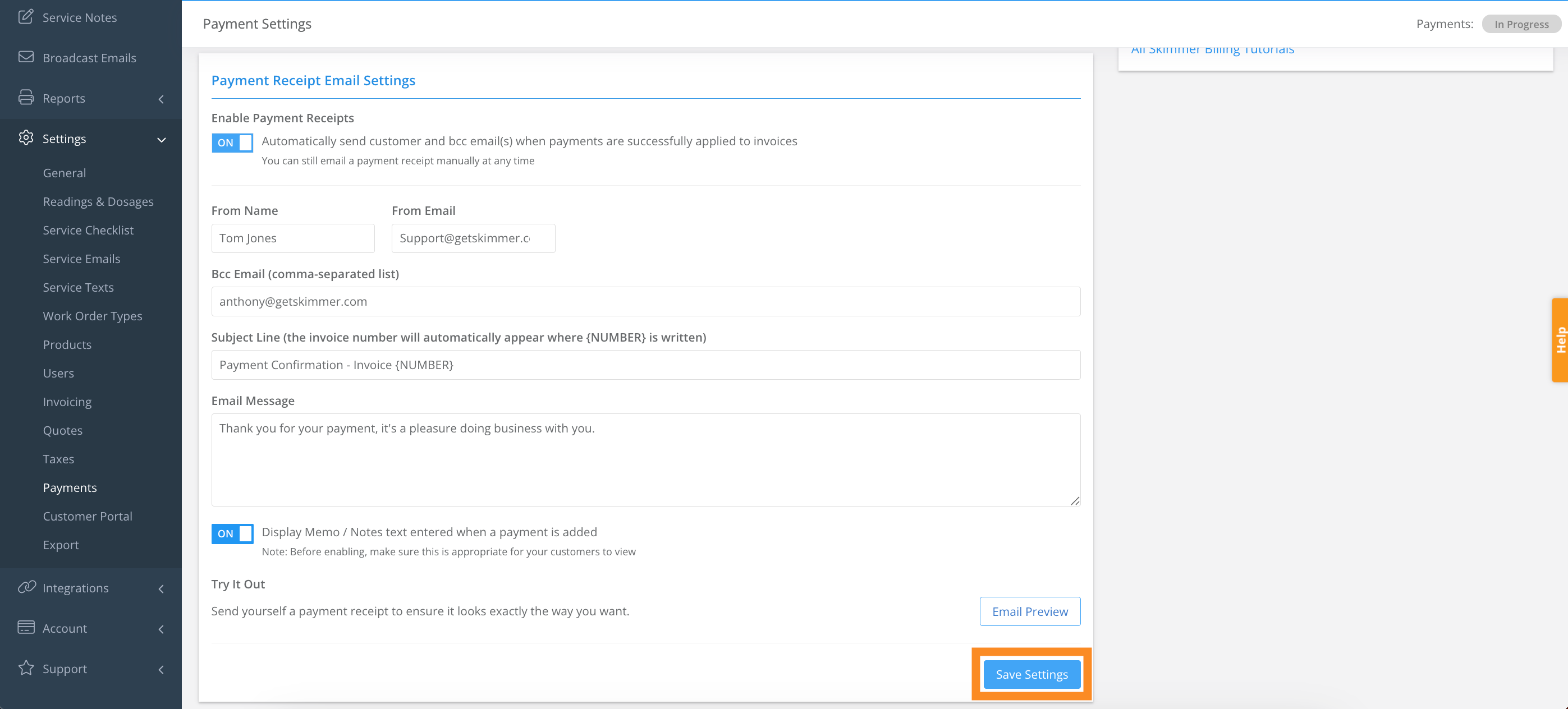Click the Email Message text area
1568x709 pixels.
click(x=646, y=459)
